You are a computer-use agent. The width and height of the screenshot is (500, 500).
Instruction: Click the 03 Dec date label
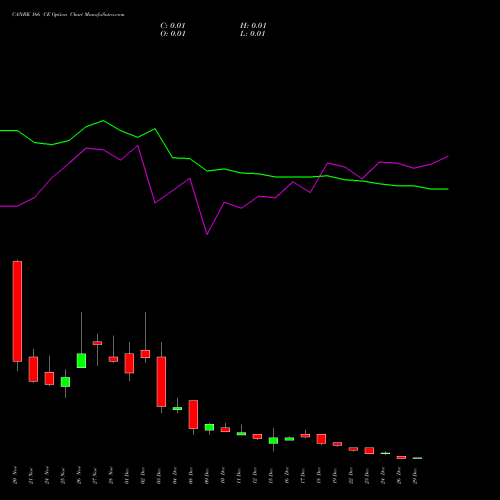[159, 475]
